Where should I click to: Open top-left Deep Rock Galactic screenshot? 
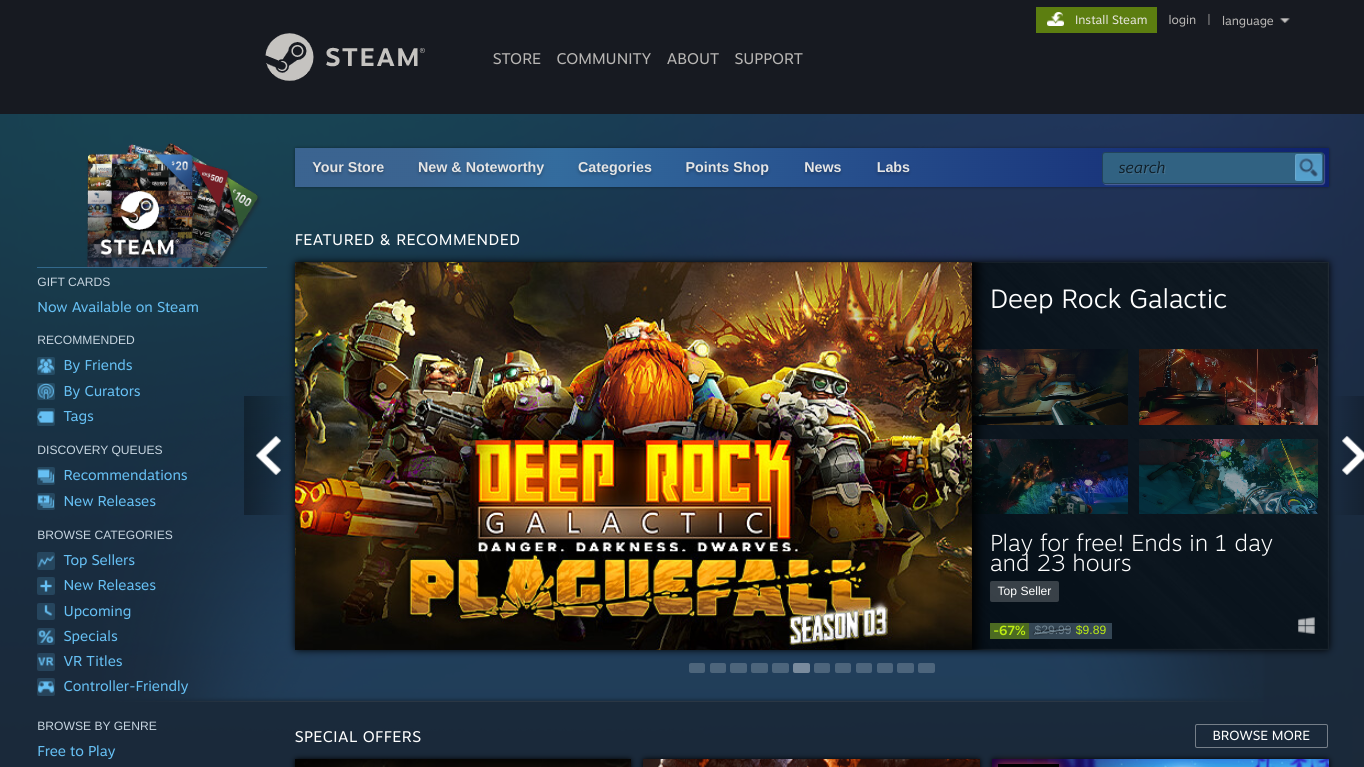click(1051, 387)
